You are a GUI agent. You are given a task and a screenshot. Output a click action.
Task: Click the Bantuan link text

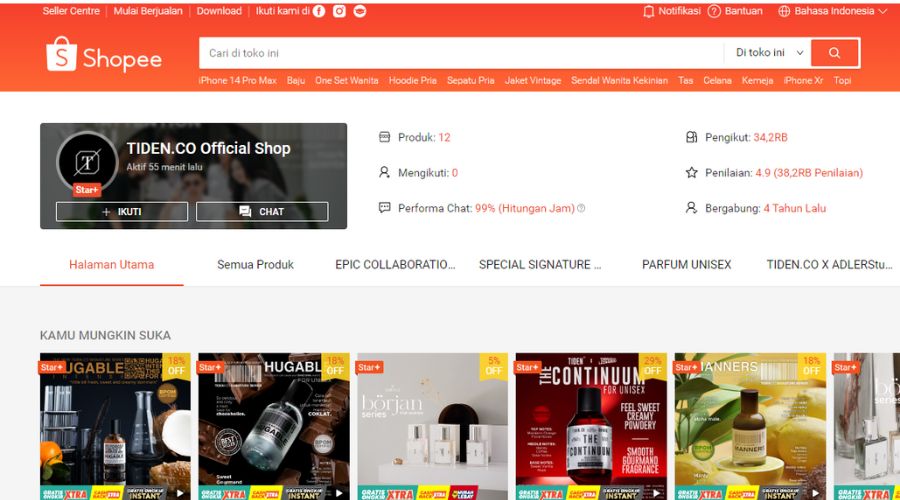743,11
